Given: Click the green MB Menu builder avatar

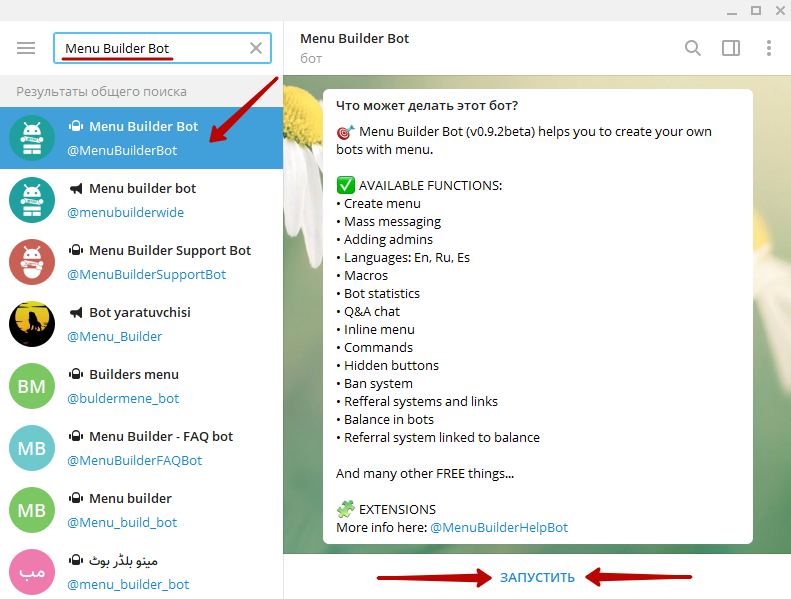Looking at the screenshot, I should tap(32, 510).
